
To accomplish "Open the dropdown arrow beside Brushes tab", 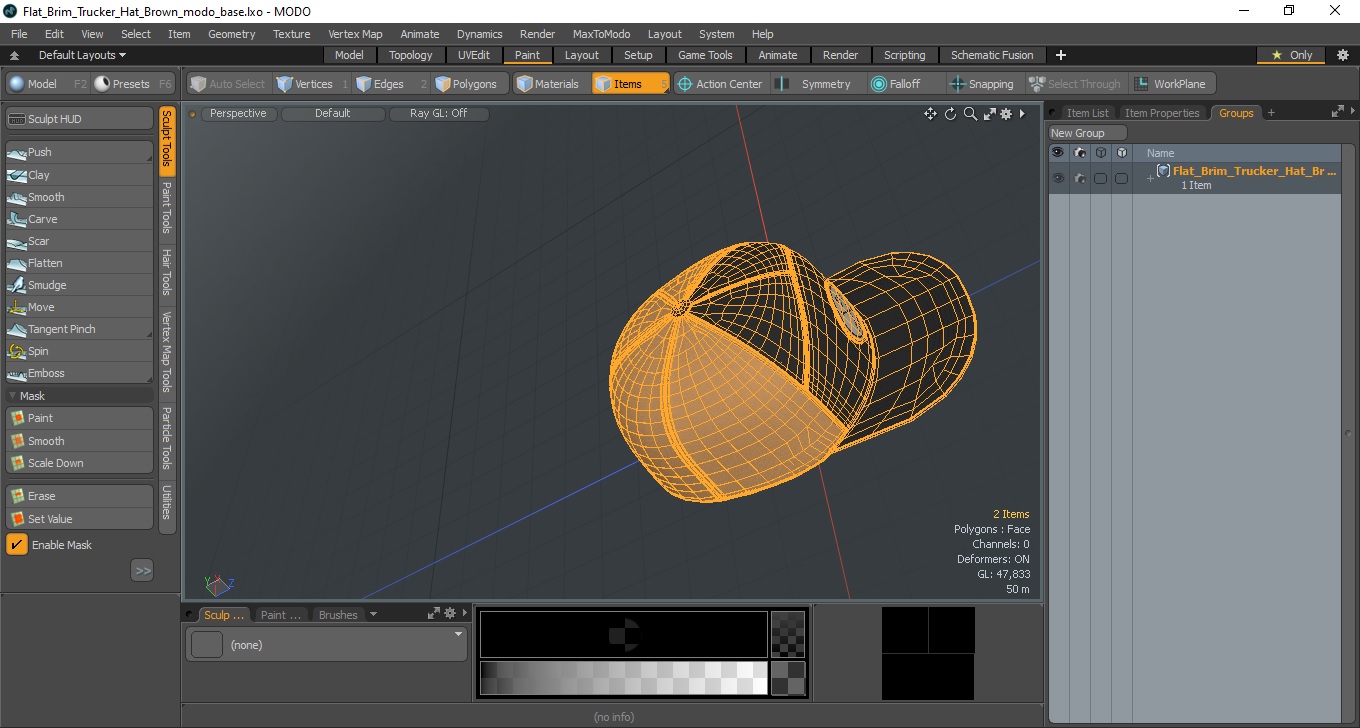I will tap(373, 615).
